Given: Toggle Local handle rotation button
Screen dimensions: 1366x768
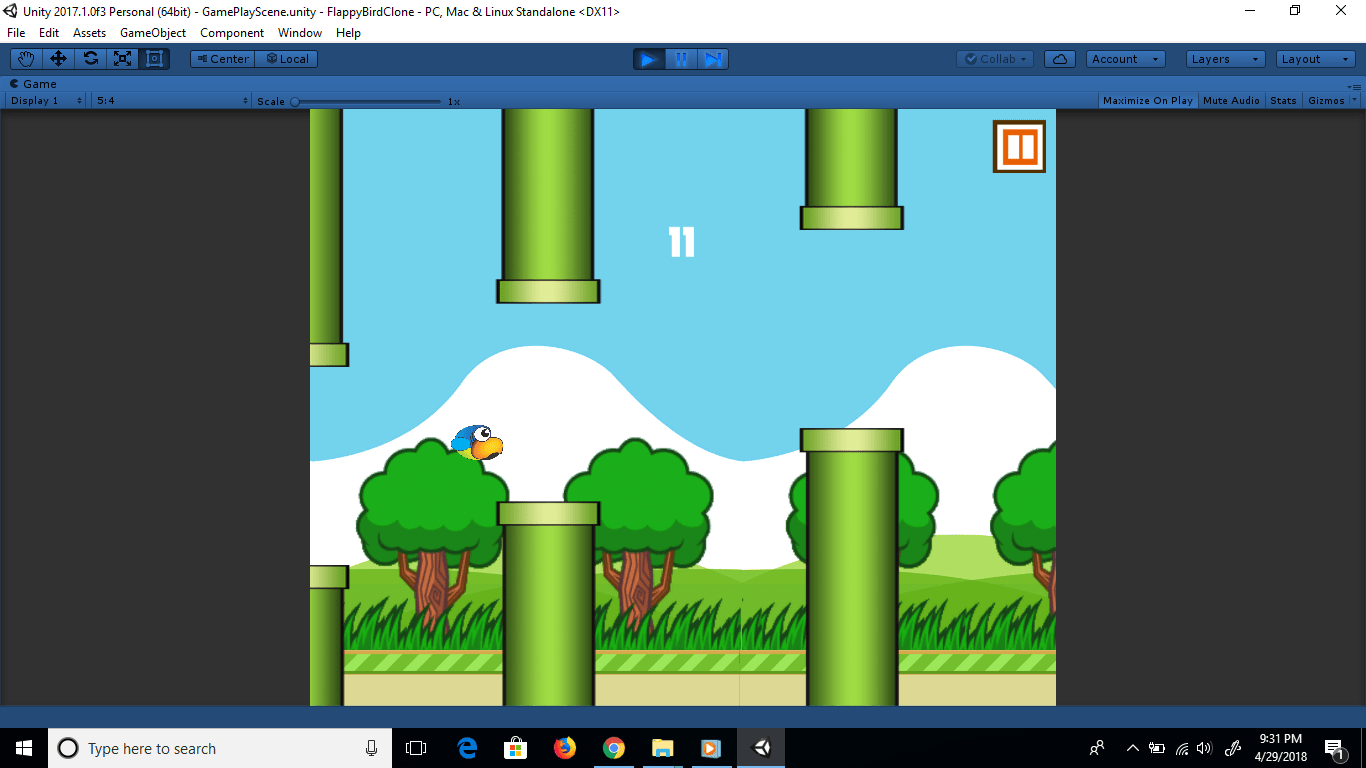Looking at the screenshot, I should [286, 59].
